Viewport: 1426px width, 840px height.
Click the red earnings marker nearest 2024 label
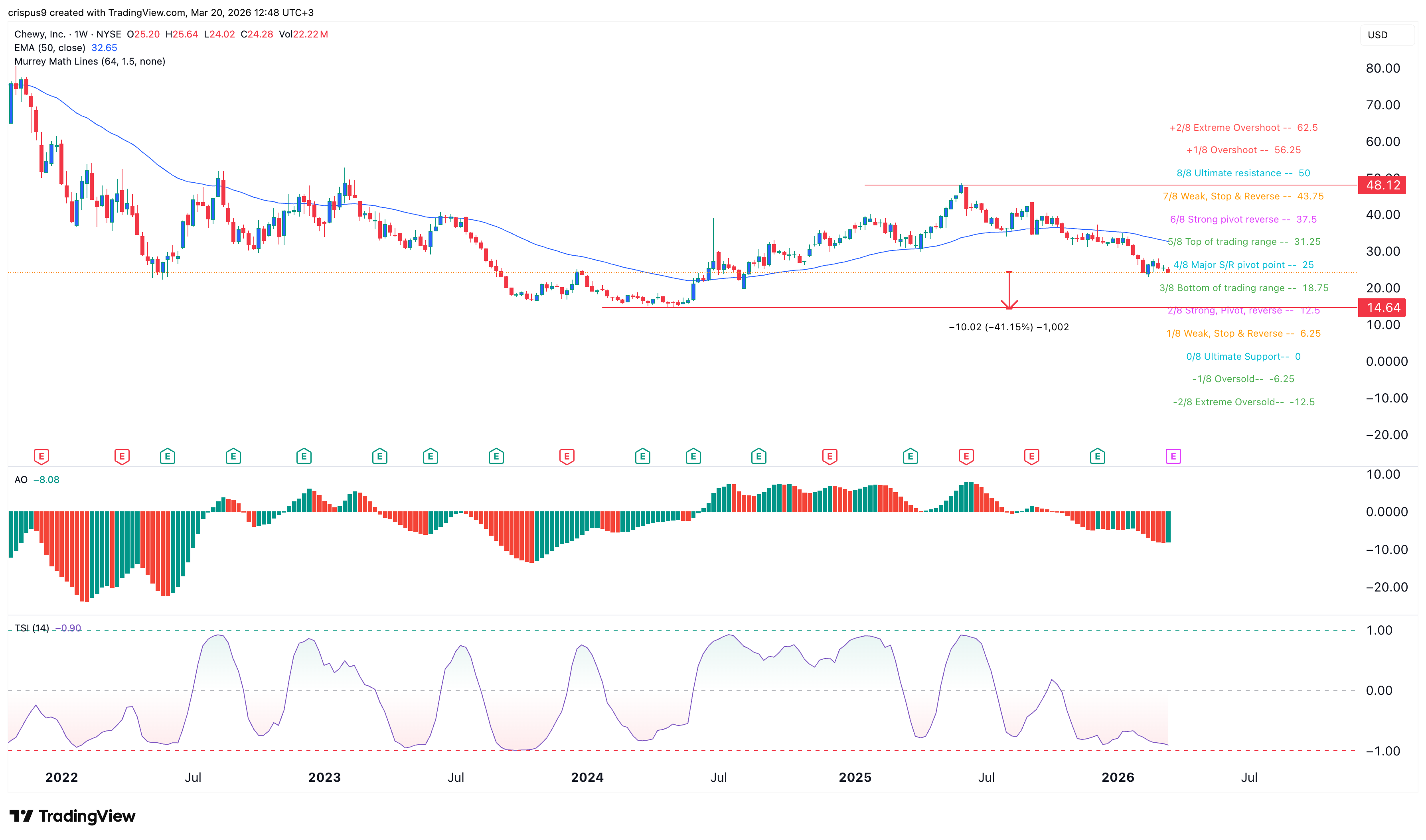pyautogui.click(x=566, y=456)
